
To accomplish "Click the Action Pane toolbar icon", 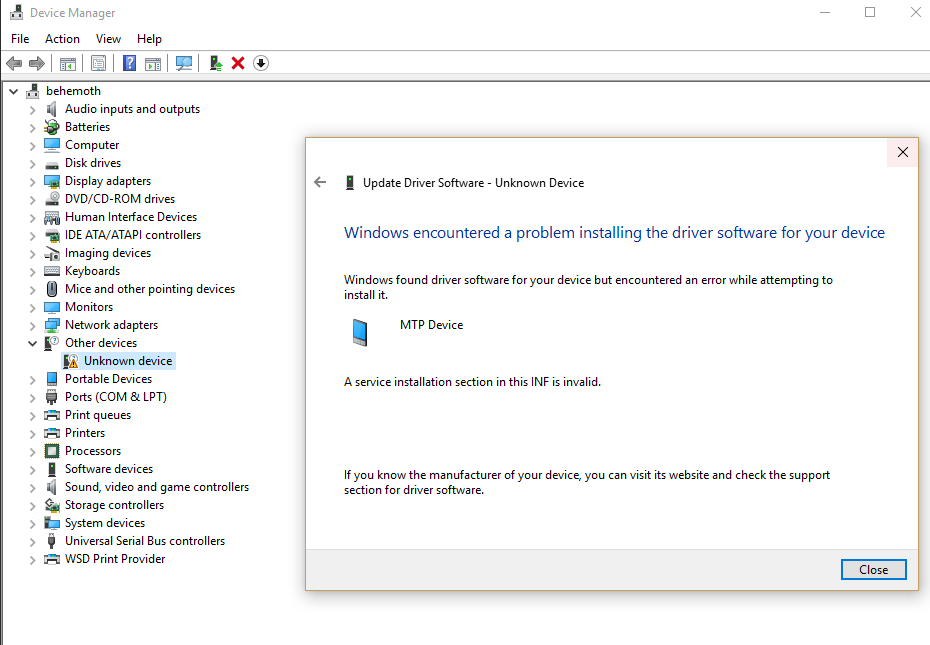I will coord(153,63).
